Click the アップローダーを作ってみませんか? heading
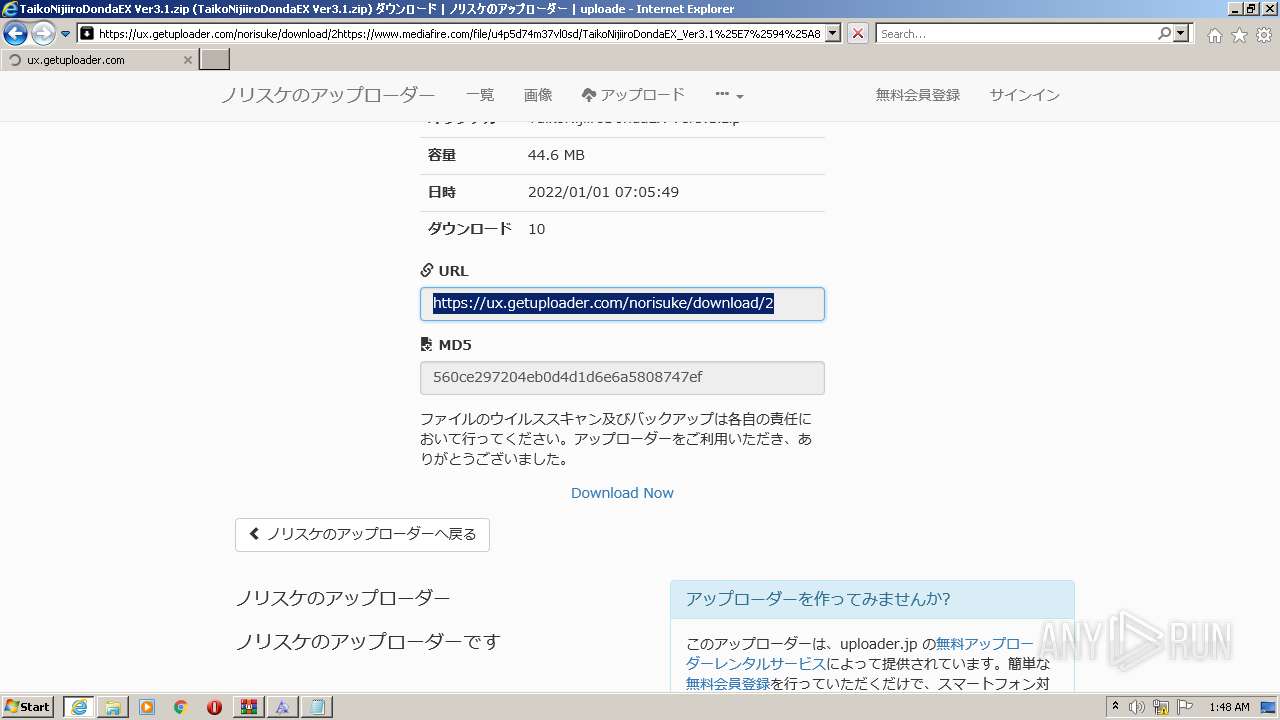Screen dimensions: 1280x720 (x=818, y=599)
